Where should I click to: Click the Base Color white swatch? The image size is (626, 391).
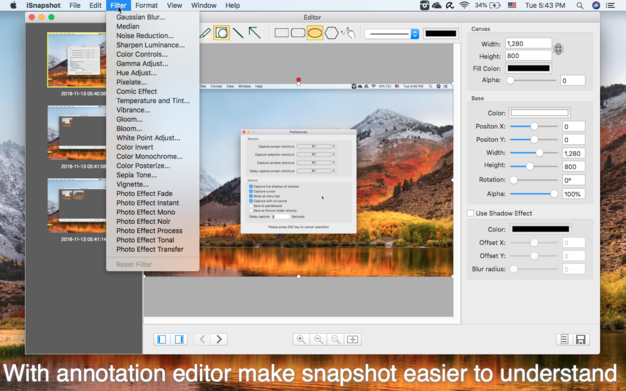coord(539,113)
